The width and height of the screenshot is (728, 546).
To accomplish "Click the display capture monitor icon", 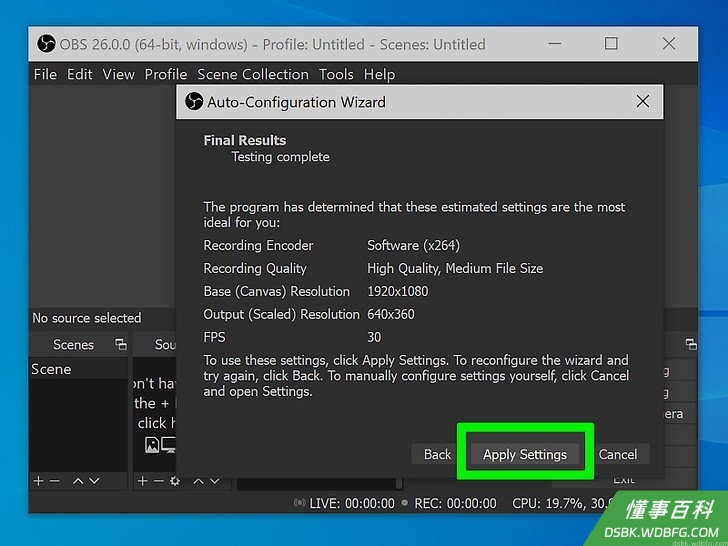I will click(169, 445).
